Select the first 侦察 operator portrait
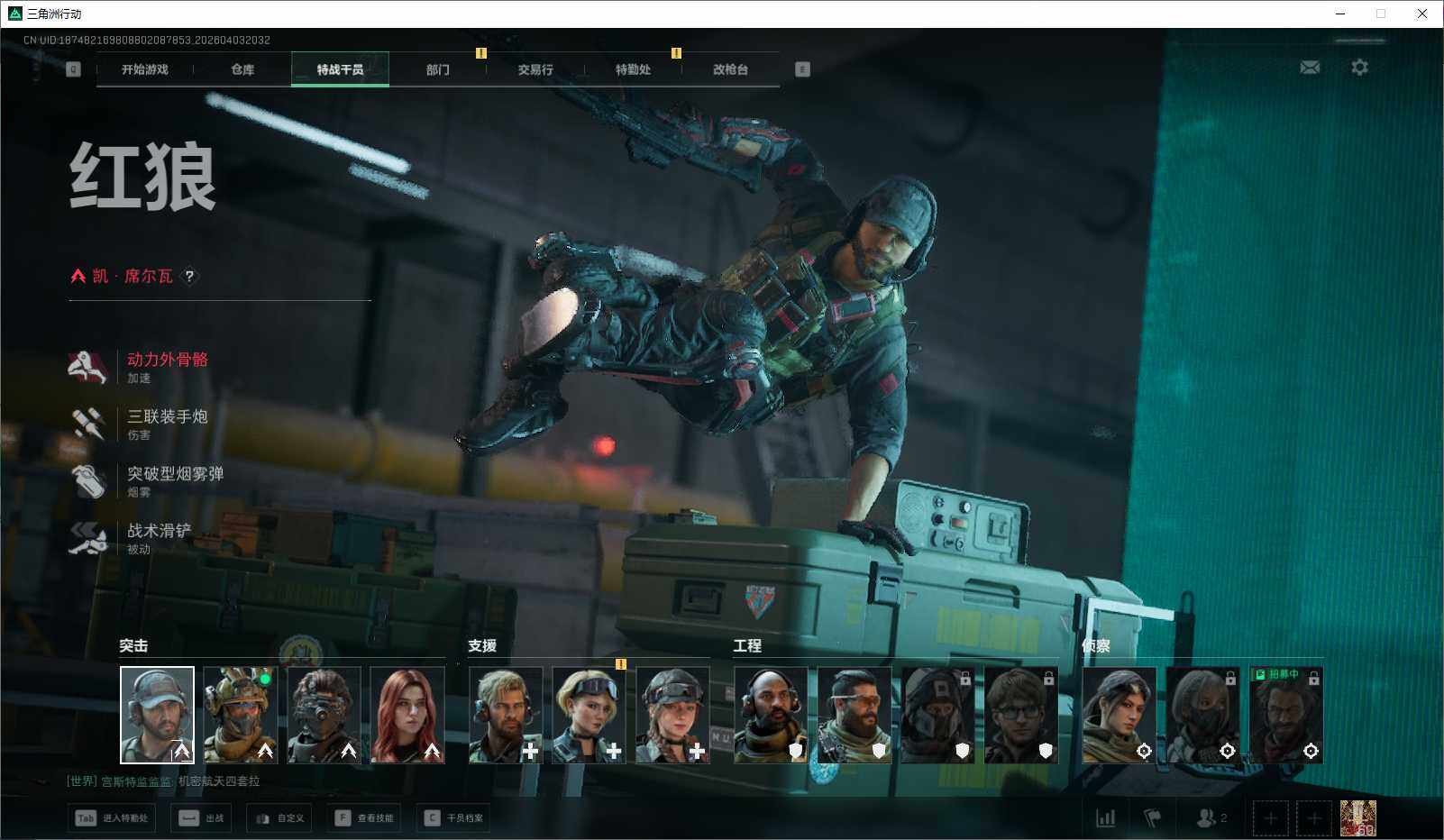The image size is (1444, 840). (1119, 715)
